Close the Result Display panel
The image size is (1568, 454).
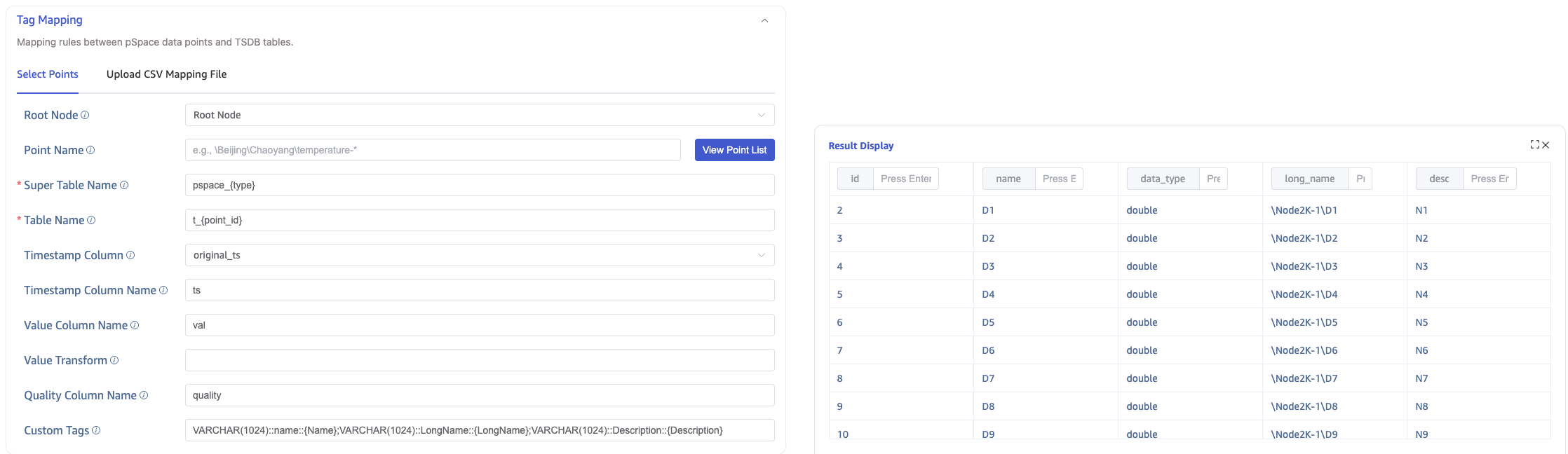point(1546,145)
